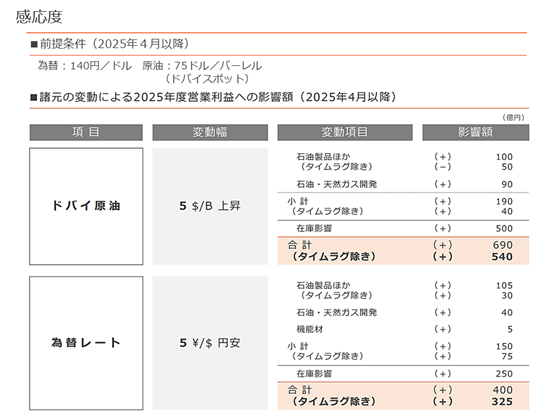Select the exchange rate 在庫影響 value 250

504,374
